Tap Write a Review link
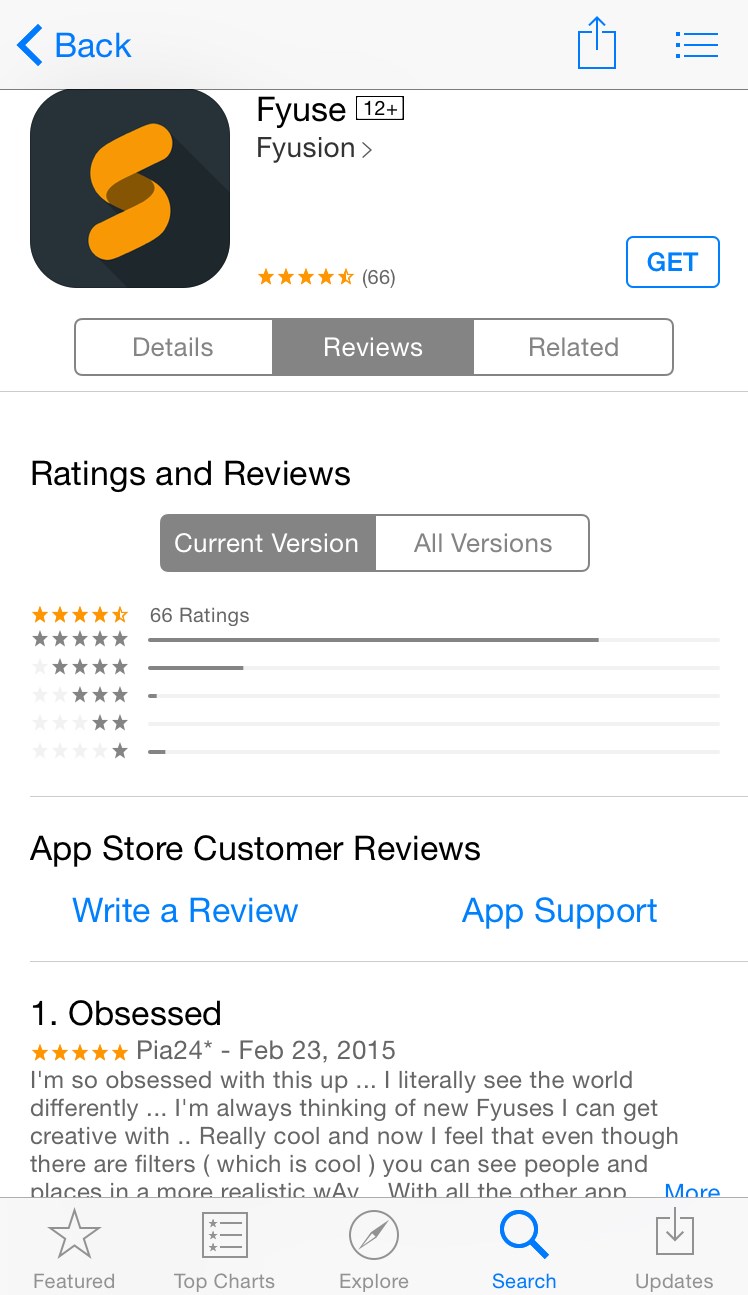The height and width of the screenshot is (1295, 748). point(185,911)
